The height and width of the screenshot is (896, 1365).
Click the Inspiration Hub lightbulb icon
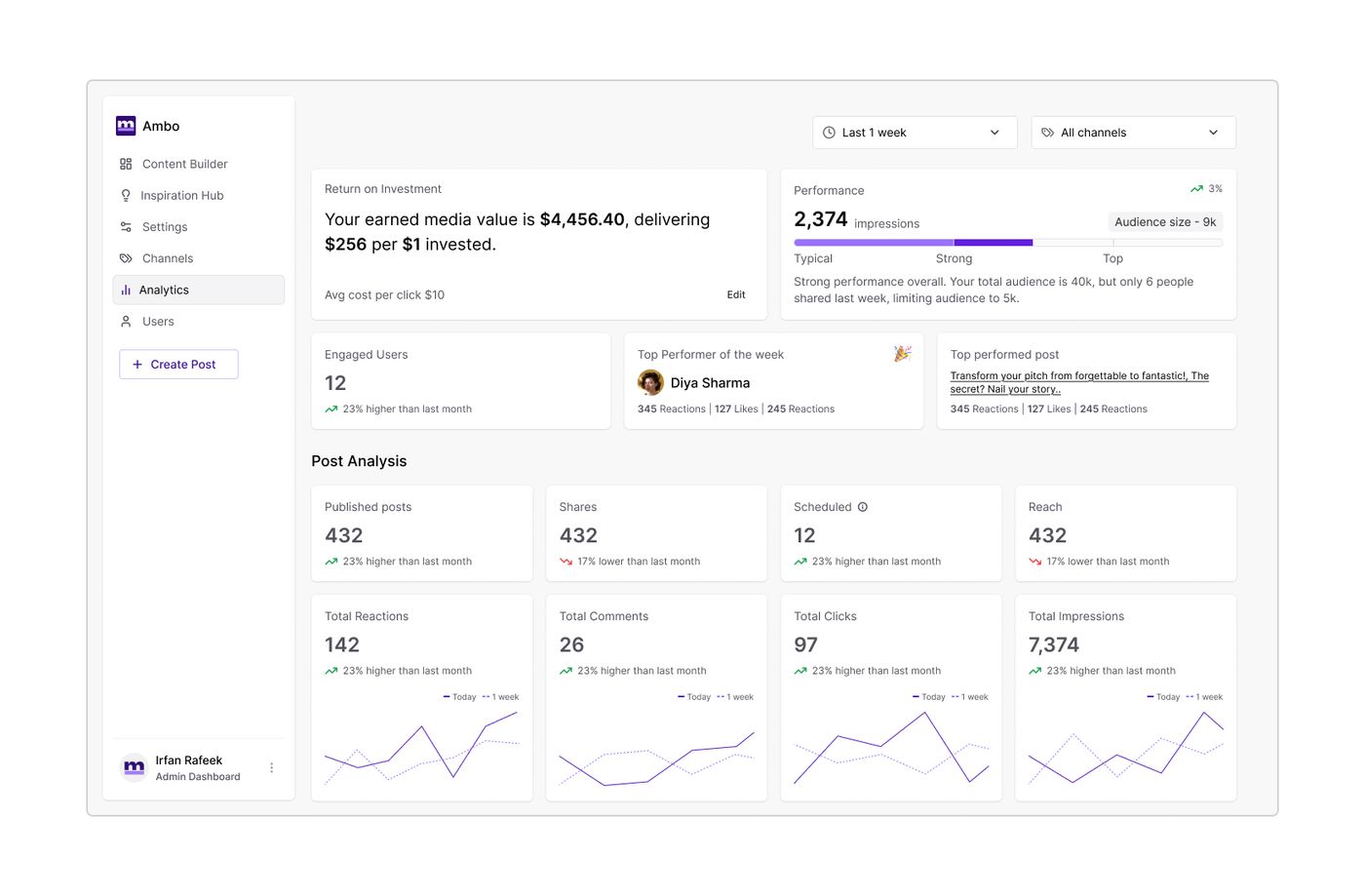[126, 195]
